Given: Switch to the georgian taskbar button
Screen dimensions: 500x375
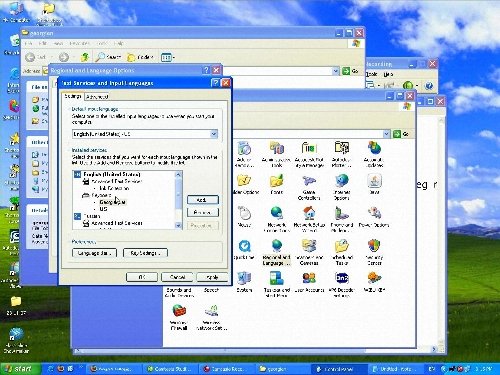Looking at the screenshot, I should tap(283, 369).
